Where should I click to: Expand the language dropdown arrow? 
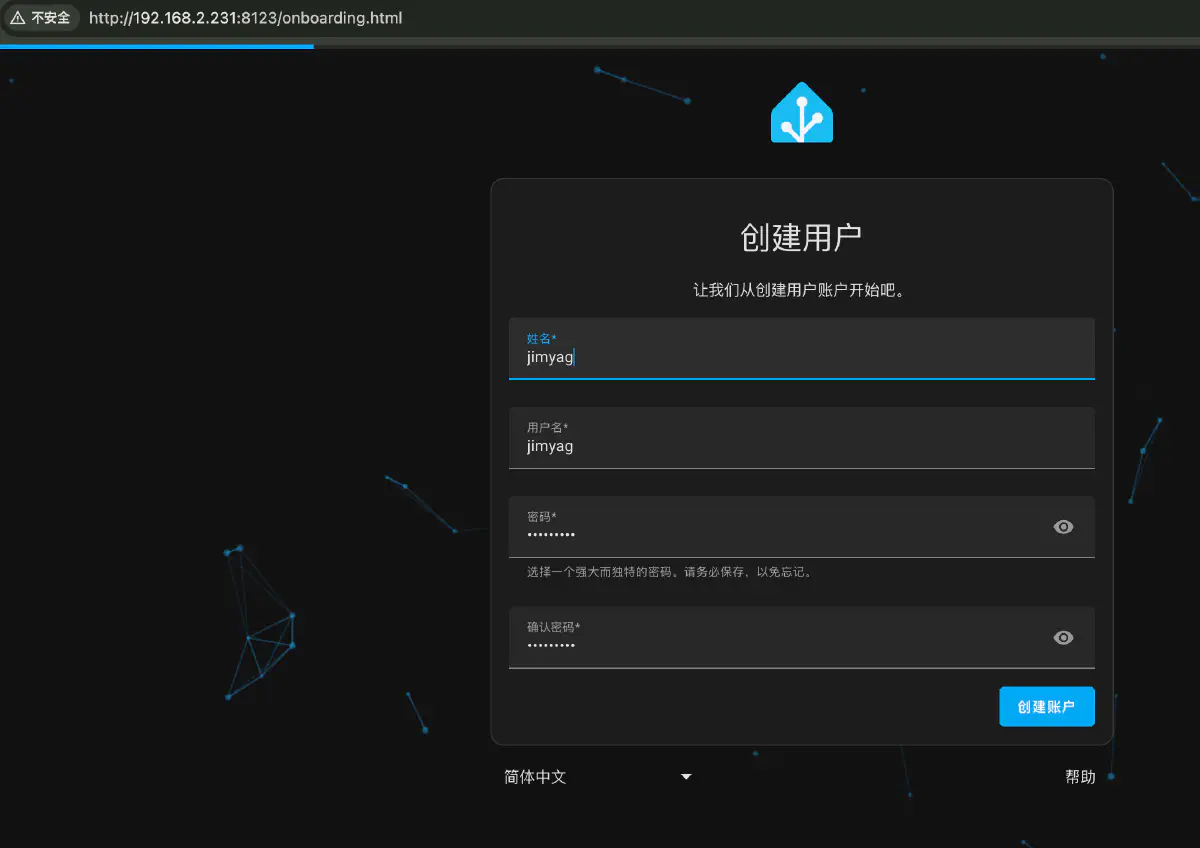[686, 777]
